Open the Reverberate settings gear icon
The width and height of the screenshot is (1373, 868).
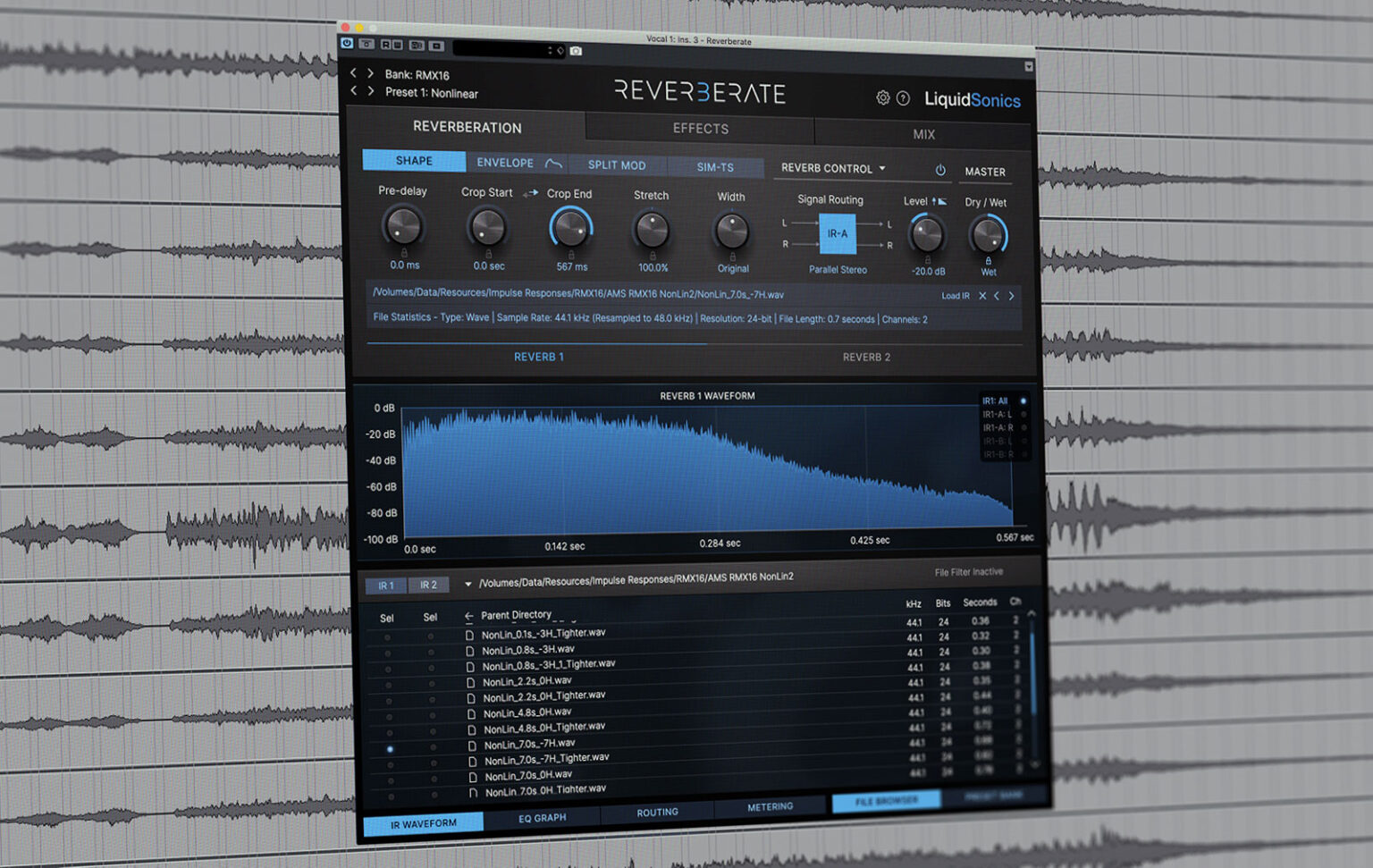[883, 98]
